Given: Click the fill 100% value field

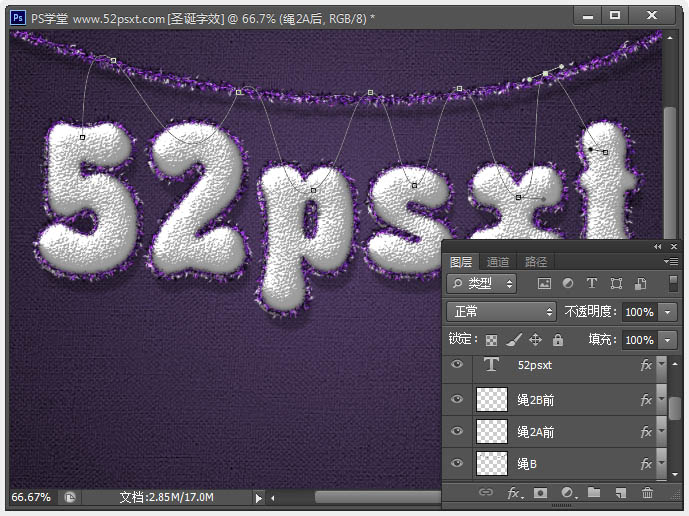Looking at the screenshot, I should point(639,340).
